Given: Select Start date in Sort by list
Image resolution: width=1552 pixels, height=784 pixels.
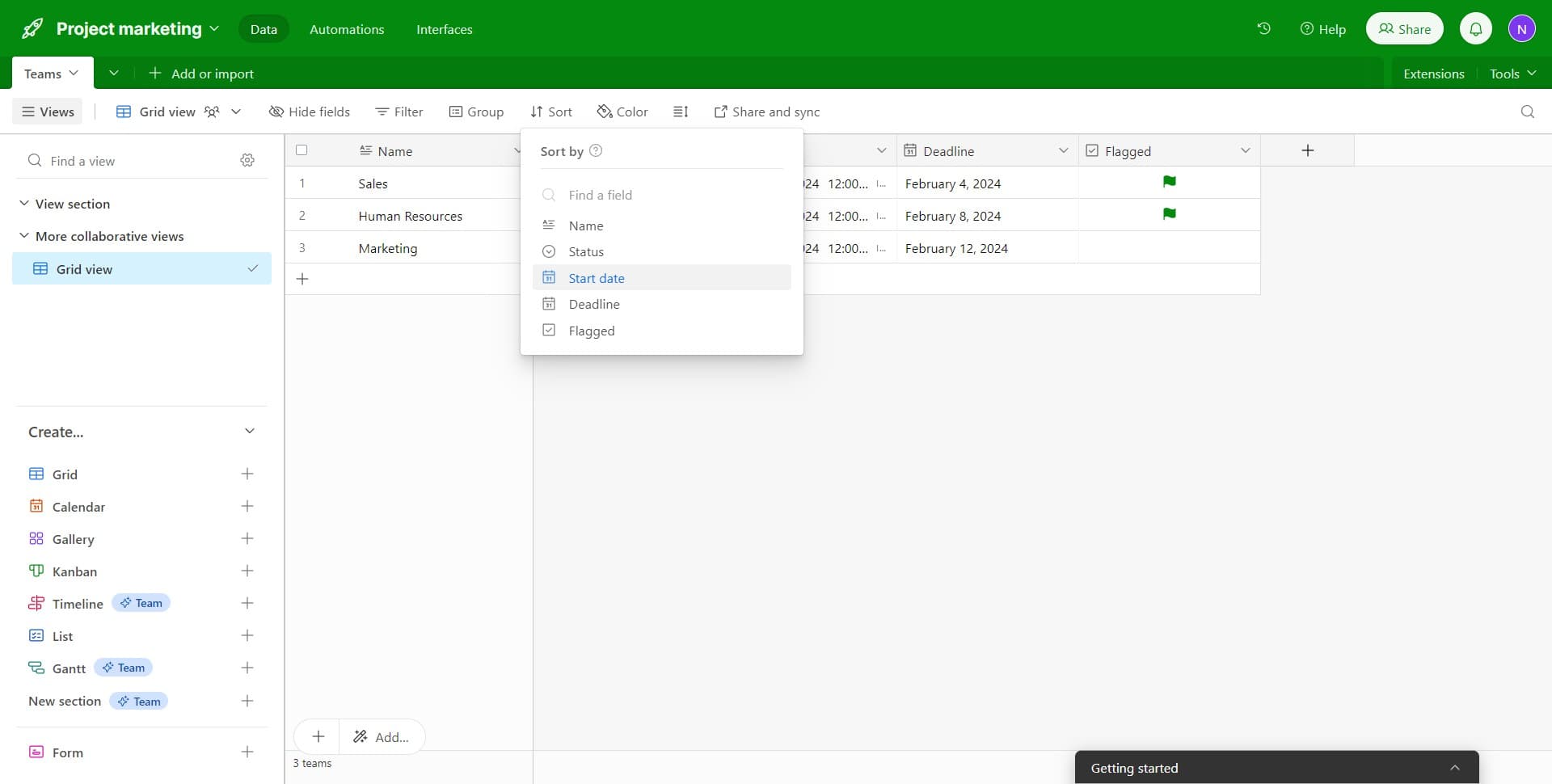Looking at the screenshot, I should click(x=597, y=278).
